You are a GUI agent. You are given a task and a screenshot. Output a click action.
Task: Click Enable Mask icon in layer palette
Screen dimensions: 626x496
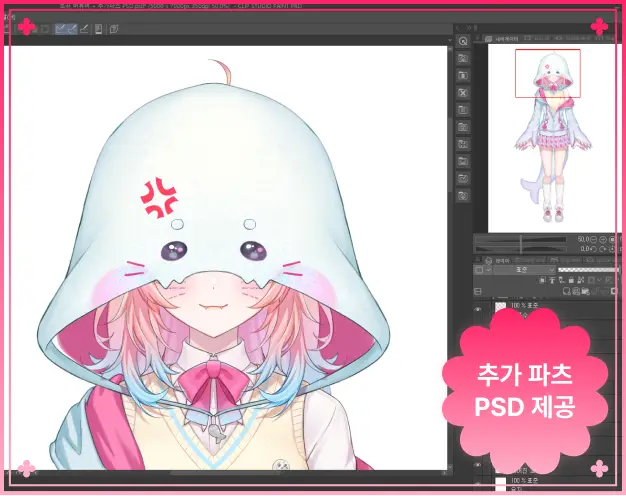(x=591, y=280)
